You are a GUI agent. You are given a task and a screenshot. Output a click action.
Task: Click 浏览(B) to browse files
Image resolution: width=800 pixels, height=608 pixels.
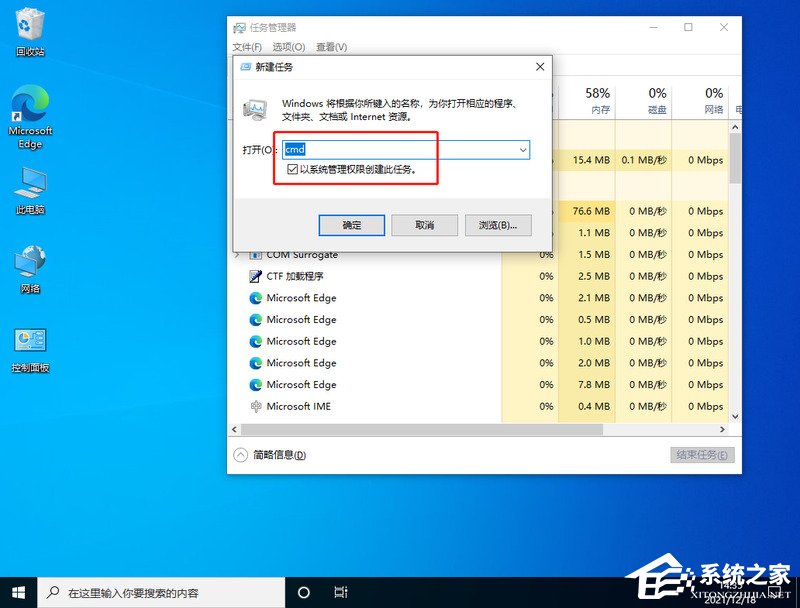[498, 225]
